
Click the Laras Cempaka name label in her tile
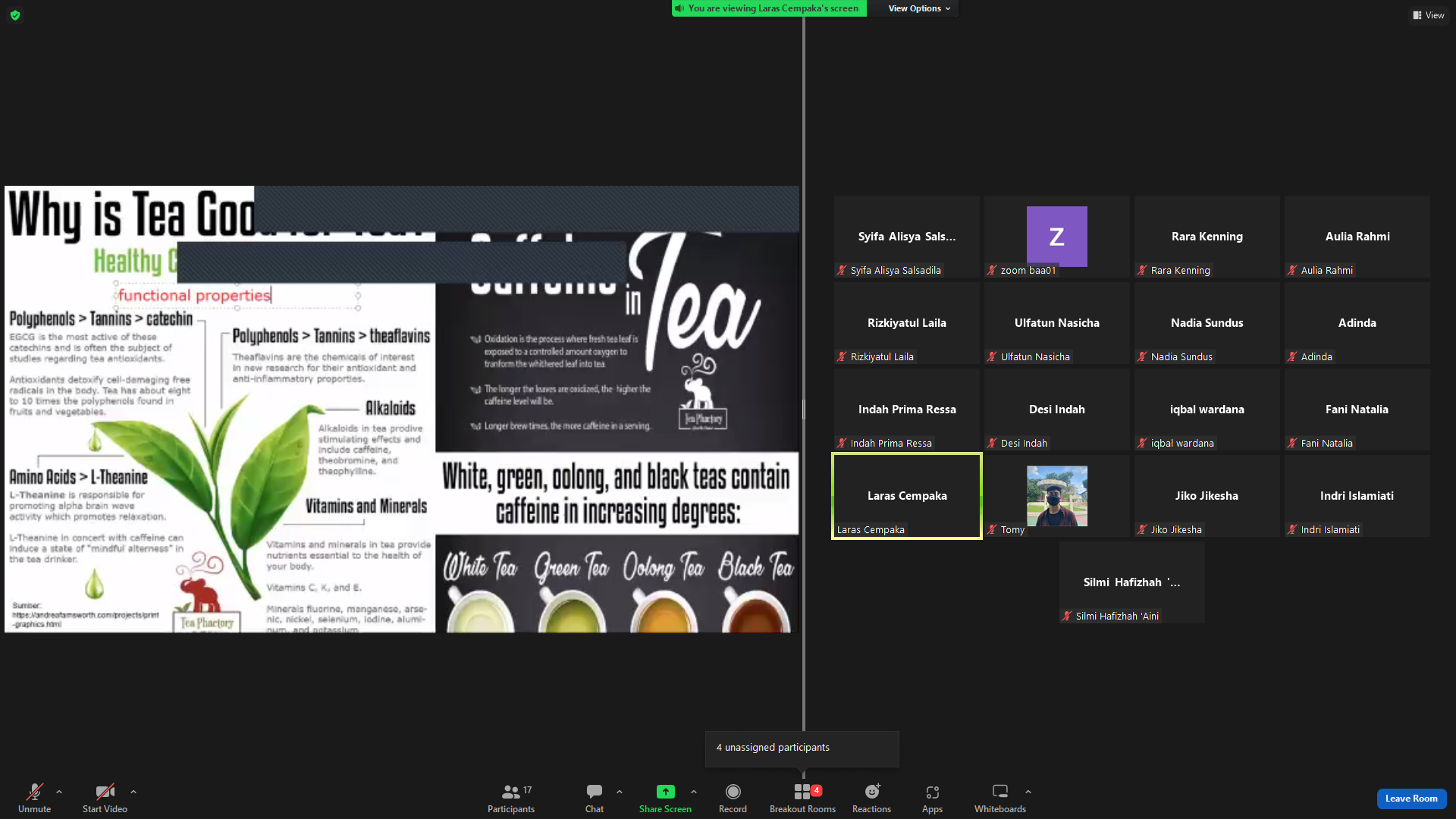click(x=871, y=529)
